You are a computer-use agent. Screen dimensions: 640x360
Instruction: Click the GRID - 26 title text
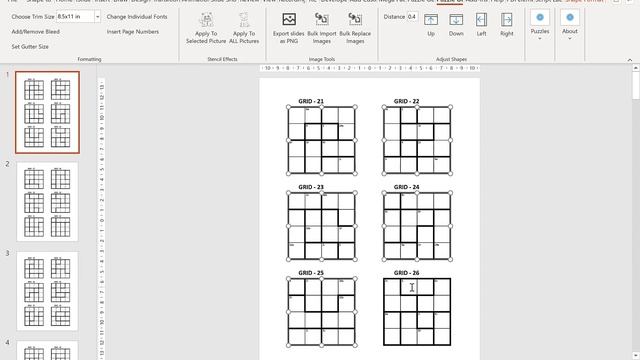pos(407,273)
